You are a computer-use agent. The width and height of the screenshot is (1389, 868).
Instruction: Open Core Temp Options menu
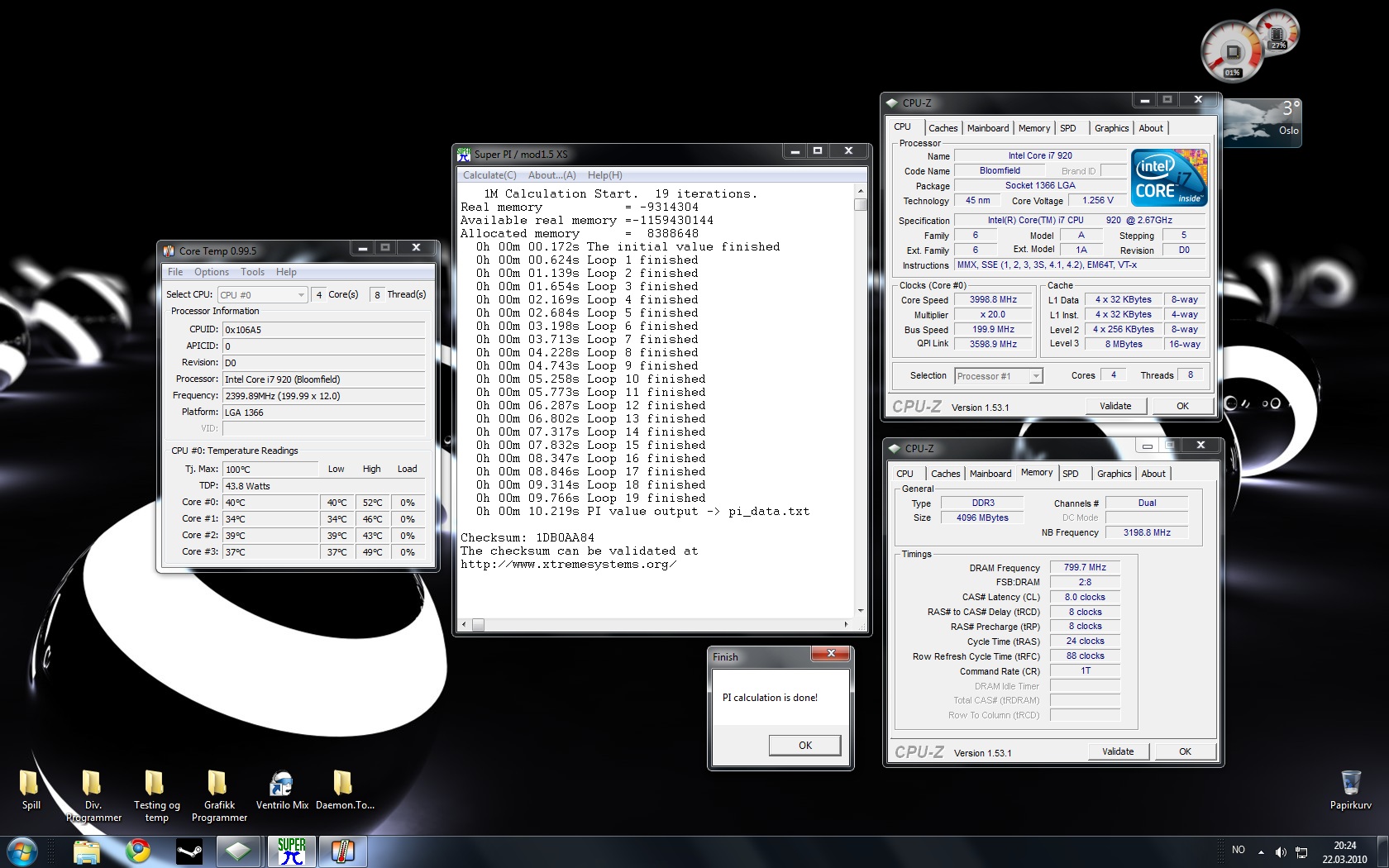pos(212,272)
